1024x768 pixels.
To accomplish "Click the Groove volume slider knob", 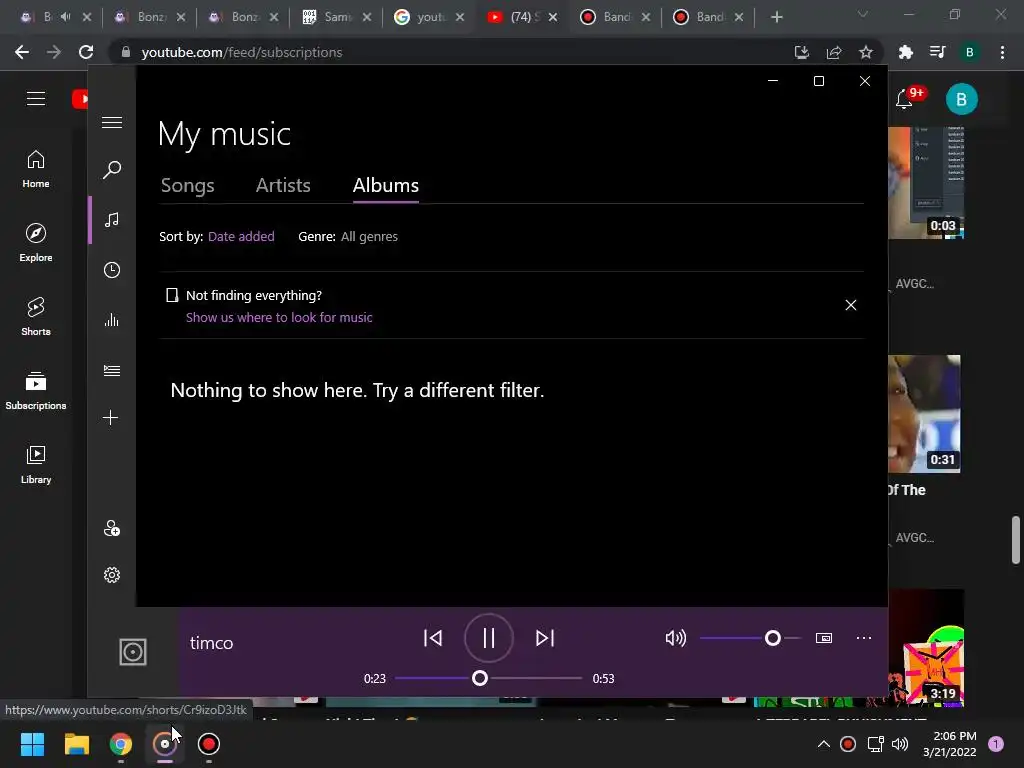I will coord(773,638).
